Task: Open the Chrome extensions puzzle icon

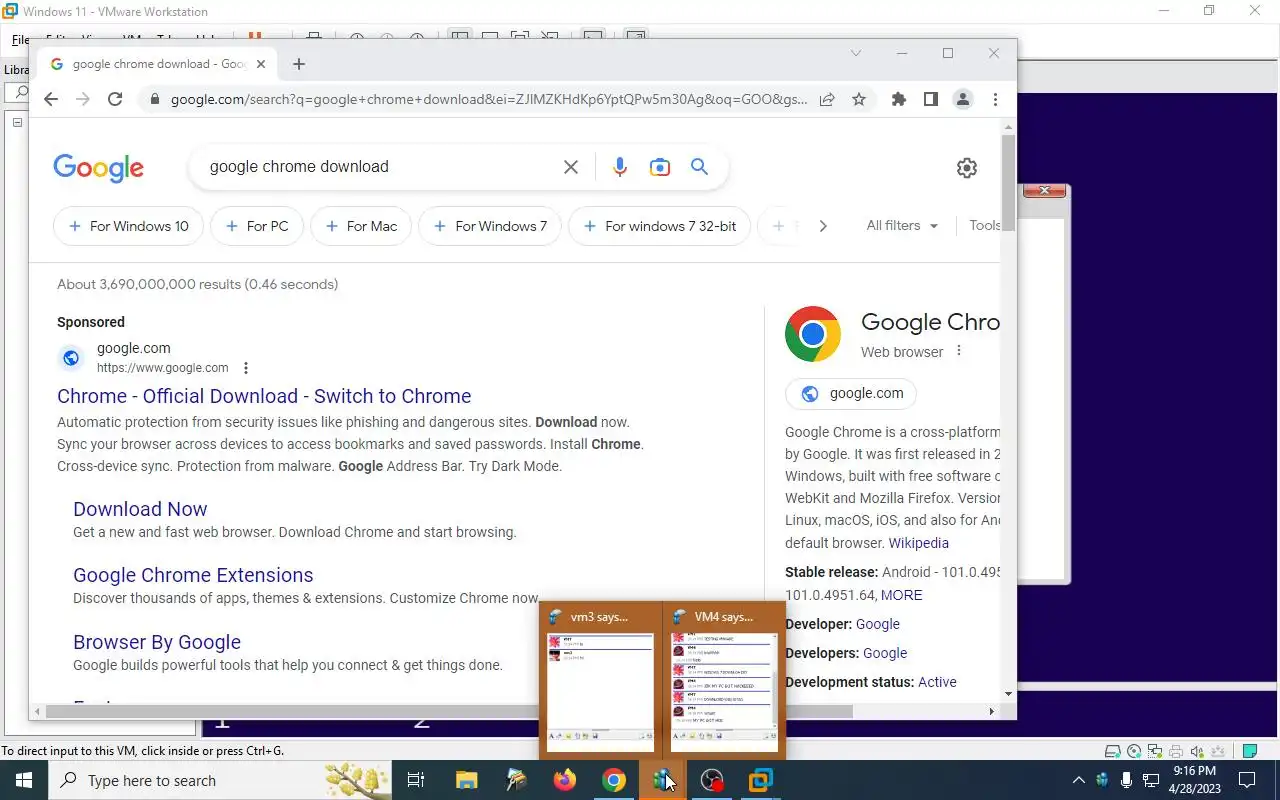Action: pos(899,99)
